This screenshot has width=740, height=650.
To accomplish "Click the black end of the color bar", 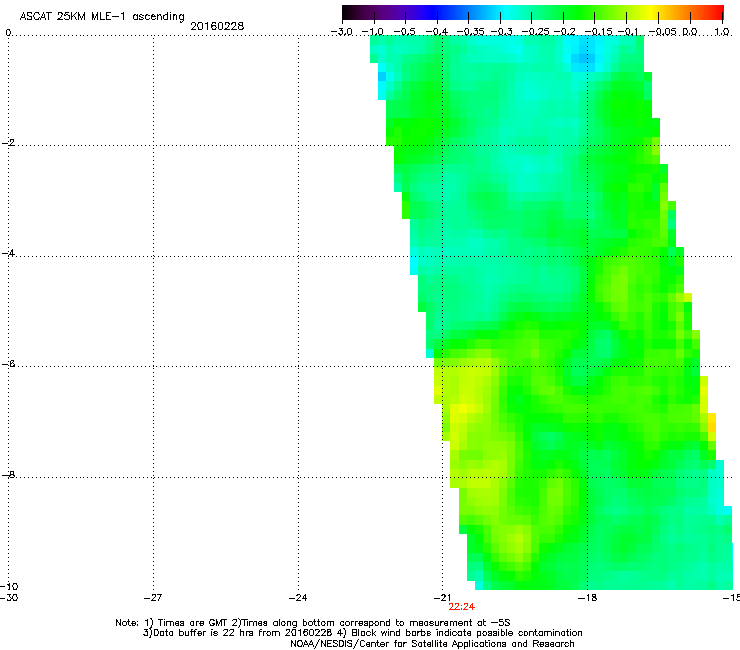I will [x=348, y=12].
